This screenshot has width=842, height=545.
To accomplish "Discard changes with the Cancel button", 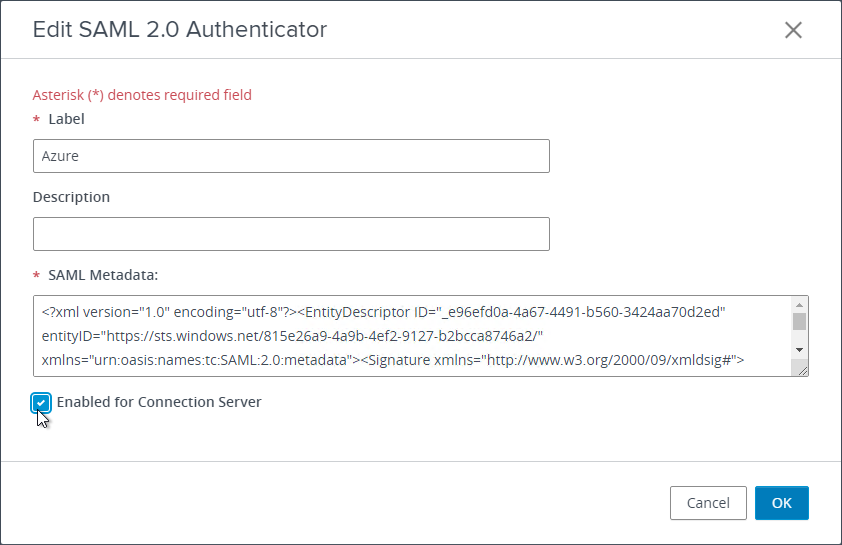I will 708,503.
